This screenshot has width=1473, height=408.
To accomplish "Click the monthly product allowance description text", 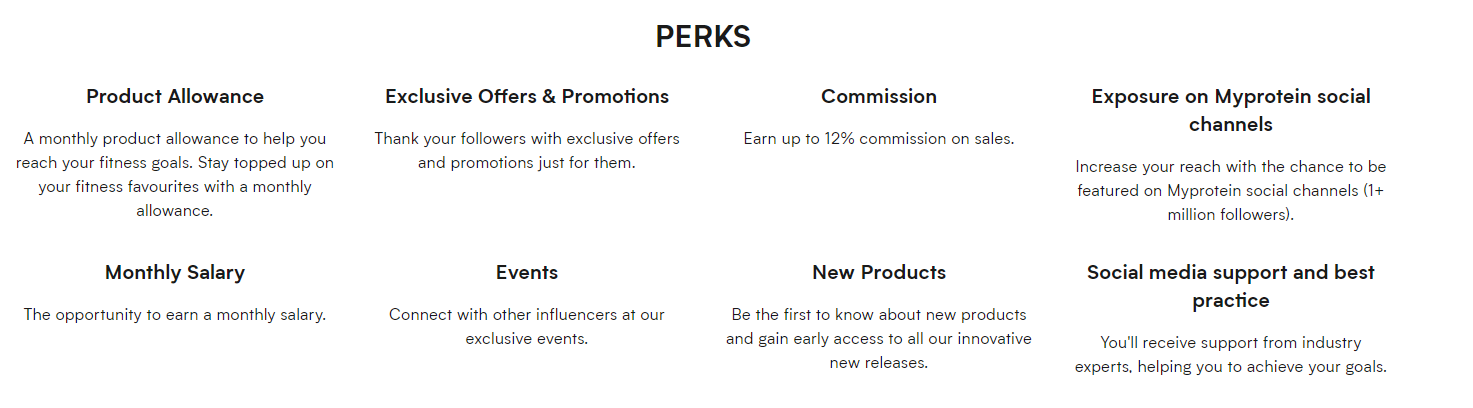I will tap(175, 175).
